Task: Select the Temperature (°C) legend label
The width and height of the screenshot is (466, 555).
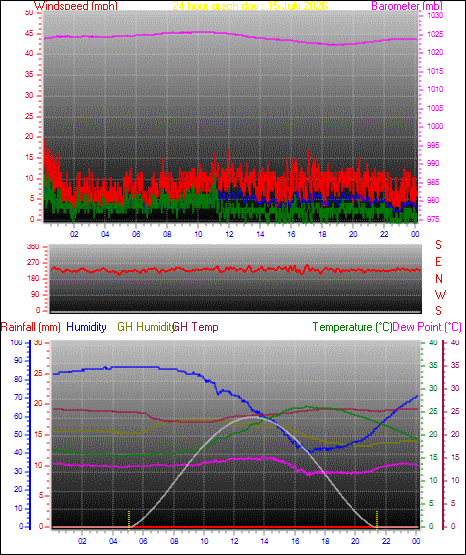Action: [352, 327]
